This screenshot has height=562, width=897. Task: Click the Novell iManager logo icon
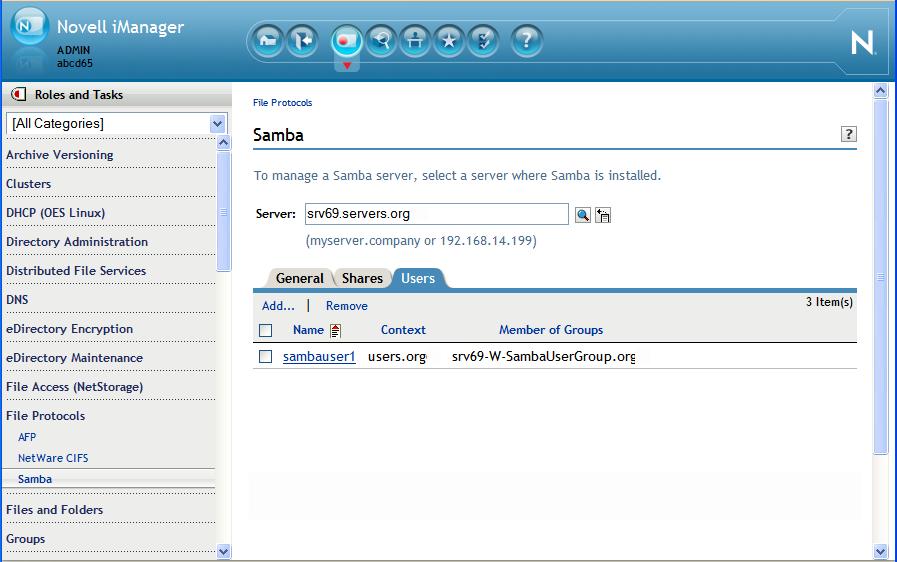tap(30, 26)
